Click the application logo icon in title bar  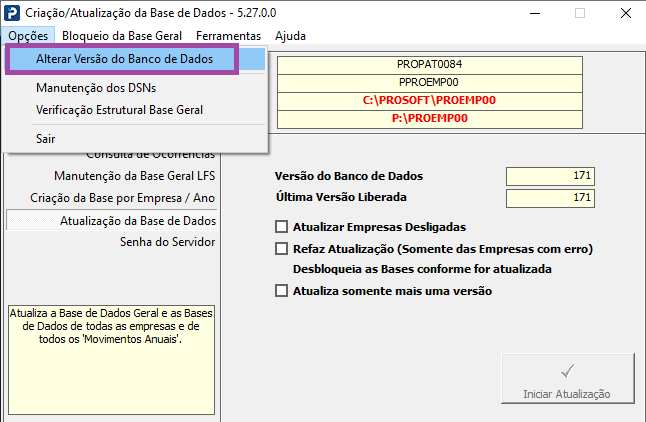point(12,13)
